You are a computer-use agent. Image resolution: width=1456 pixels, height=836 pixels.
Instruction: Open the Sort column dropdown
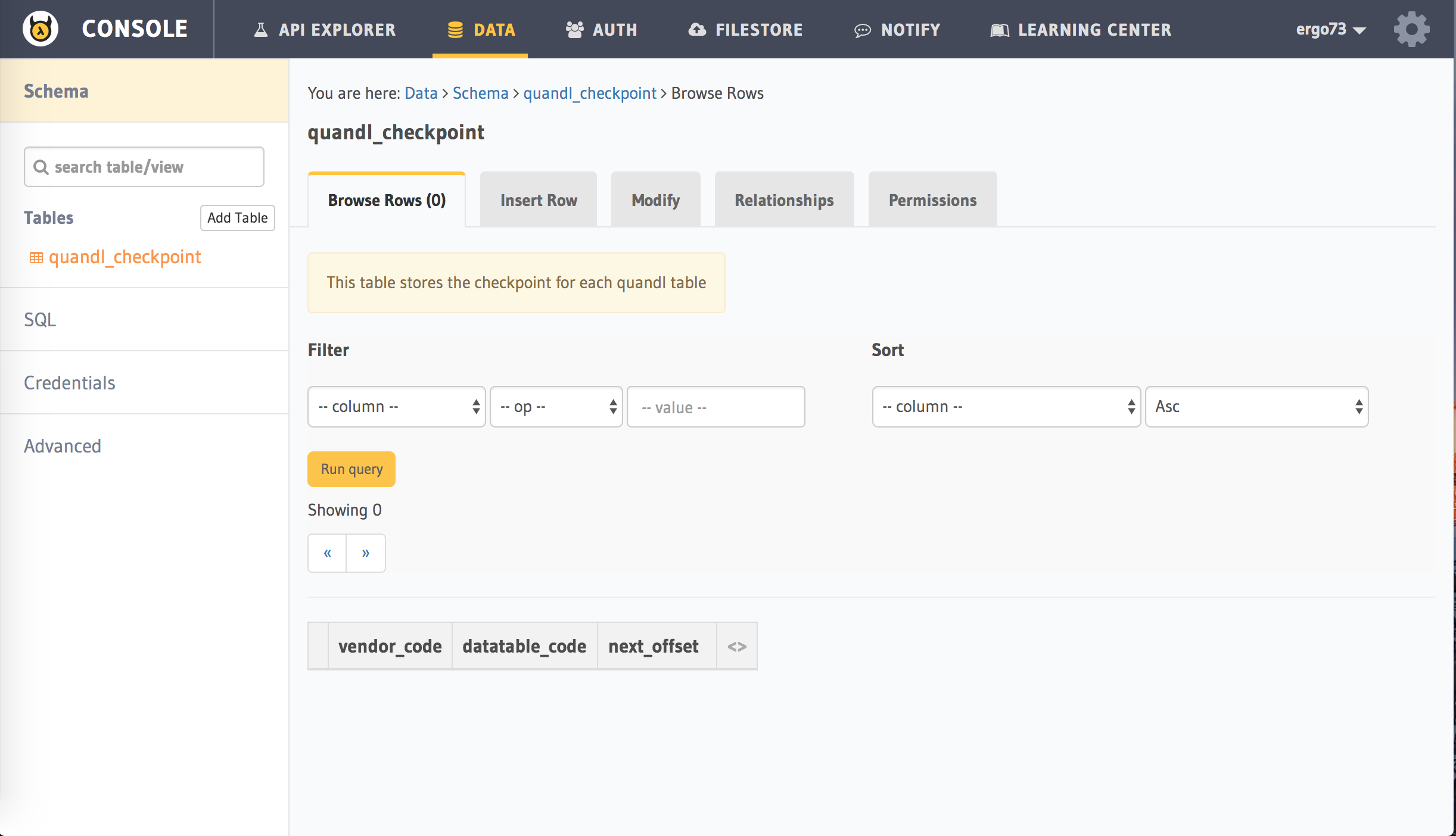click(x=1006, y=407)
